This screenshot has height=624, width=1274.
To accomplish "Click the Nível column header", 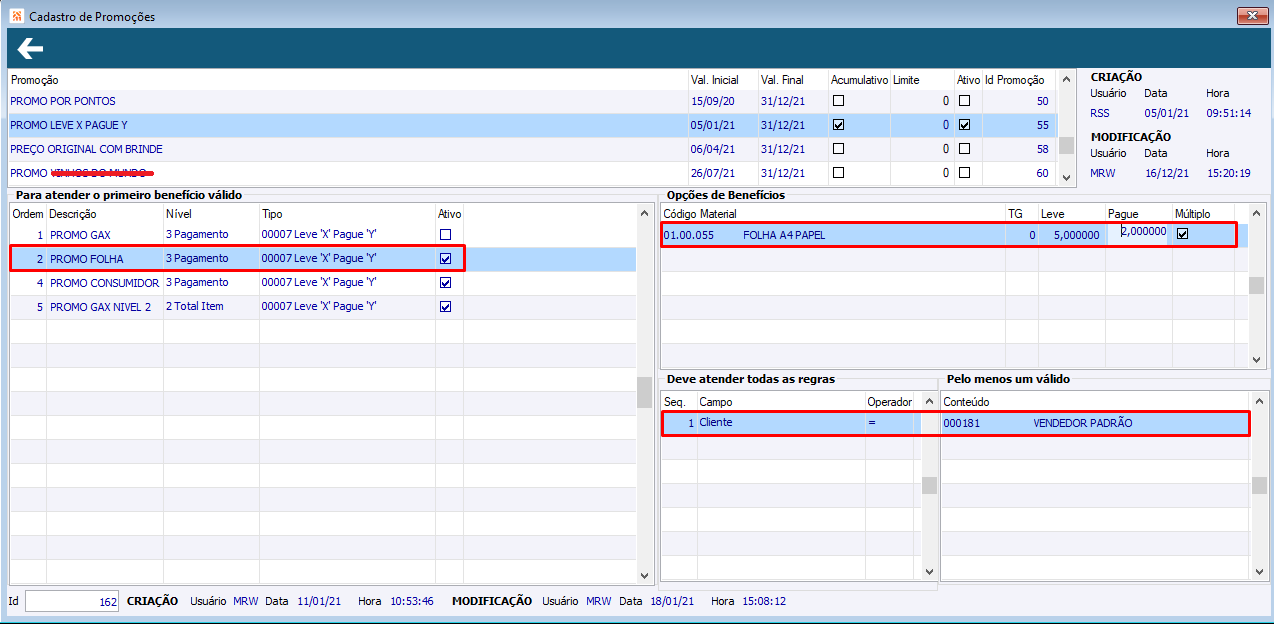I will tap(178, 214).
